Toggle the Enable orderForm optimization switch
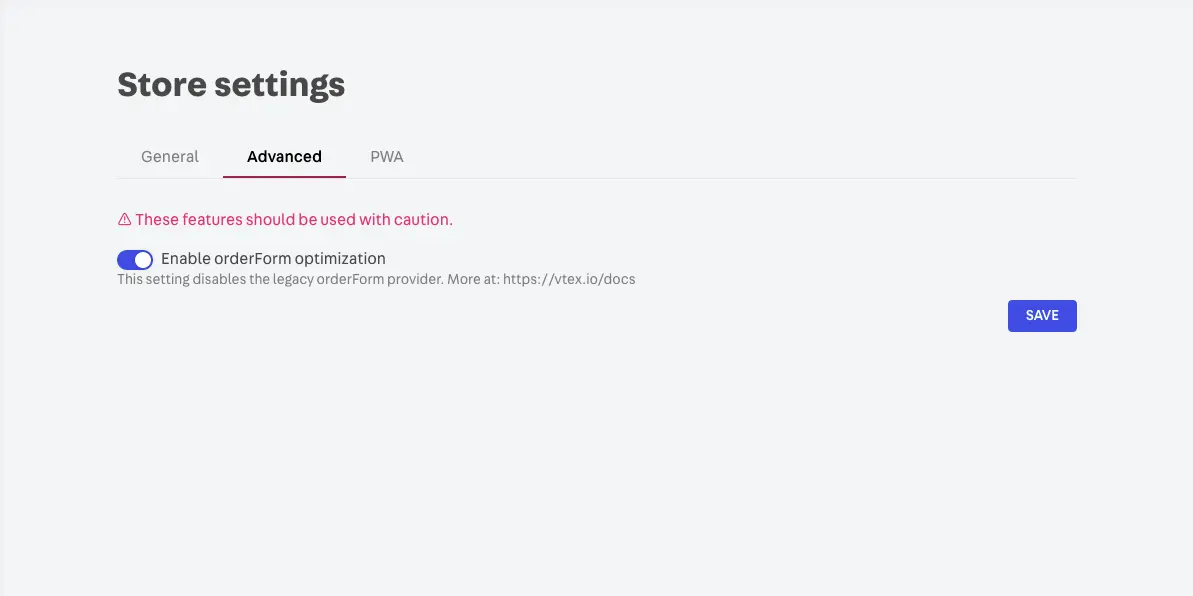 click(x=135, y=260)
